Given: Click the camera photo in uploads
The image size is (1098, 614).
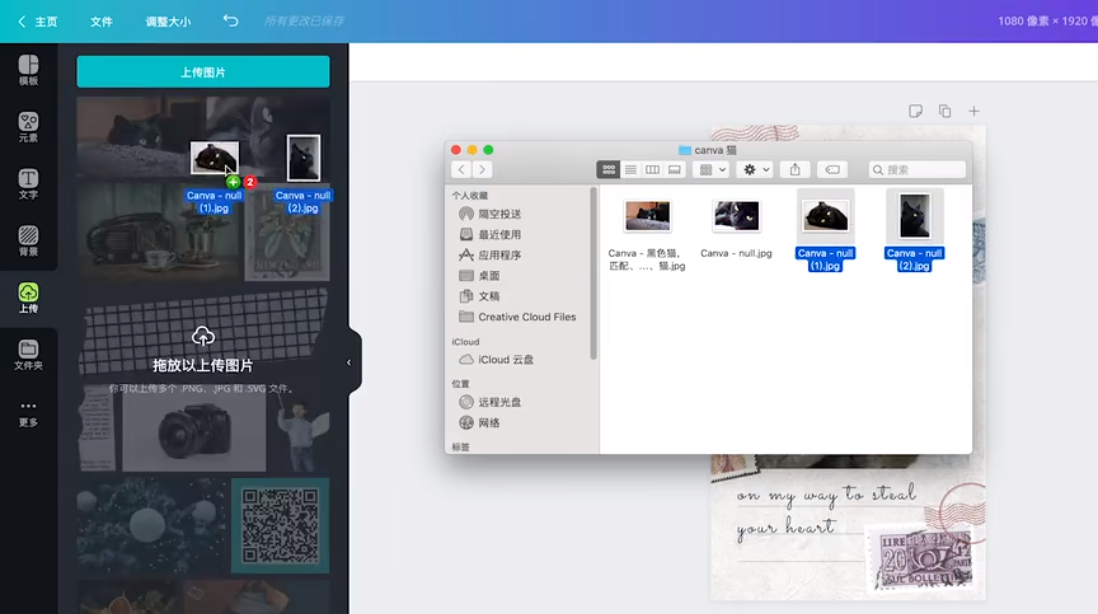Looking at the screenshot, I should [x=194, y=428].
